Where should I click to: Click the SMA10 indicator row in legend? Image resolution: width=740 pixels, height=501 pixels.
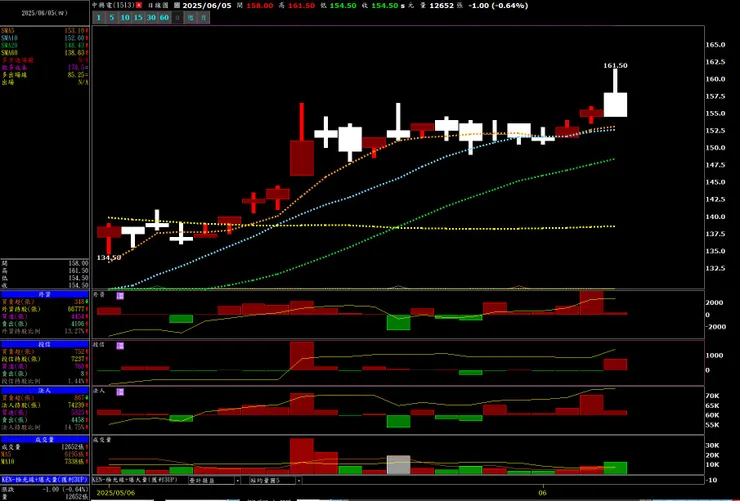(44, 38)
